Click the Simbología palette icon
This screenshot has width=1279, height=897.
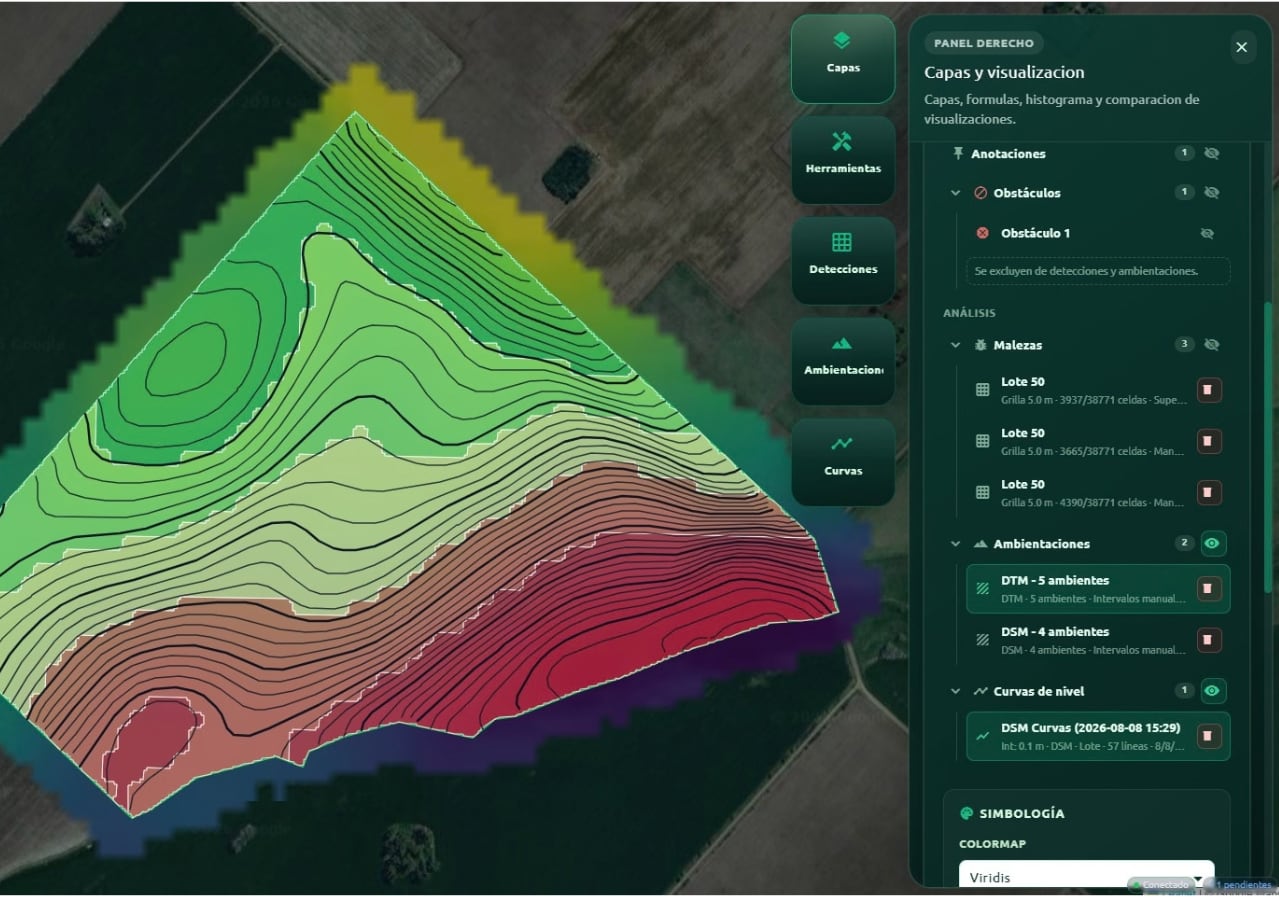966,813
